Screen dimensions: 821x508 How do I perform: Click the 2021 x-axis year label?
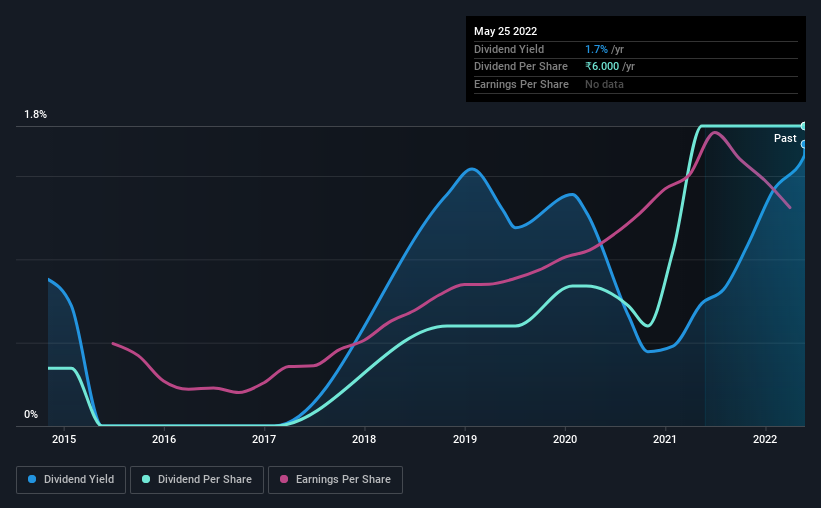665,439
